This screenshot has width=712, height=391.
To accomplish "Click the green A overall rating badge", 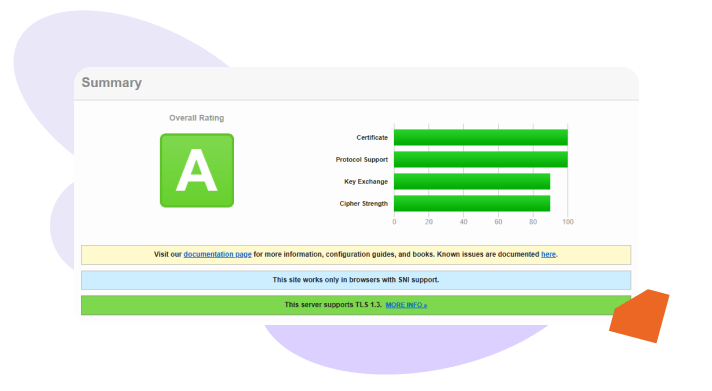I will 197,170.
